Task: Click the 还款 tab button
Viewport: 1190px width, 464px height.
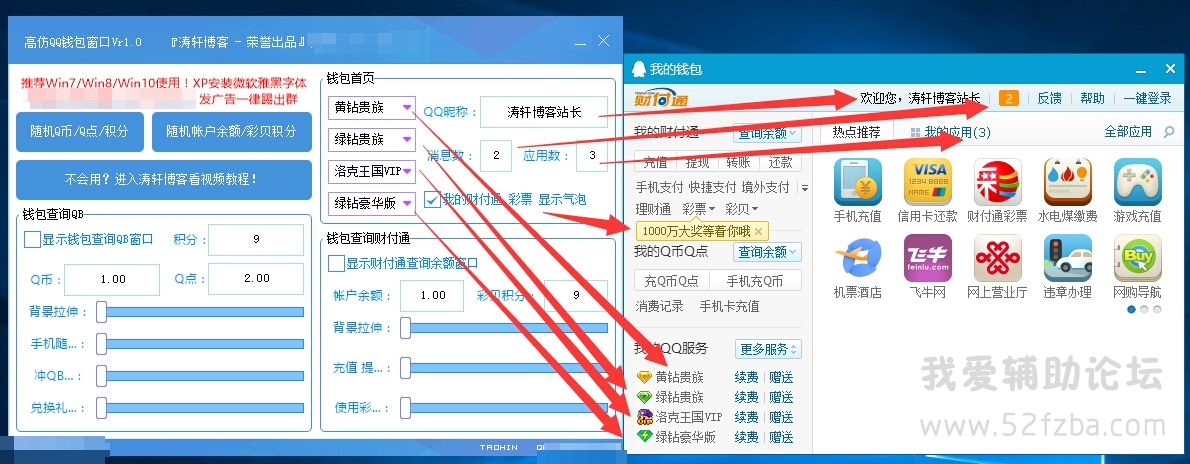Action: point(779,162)
